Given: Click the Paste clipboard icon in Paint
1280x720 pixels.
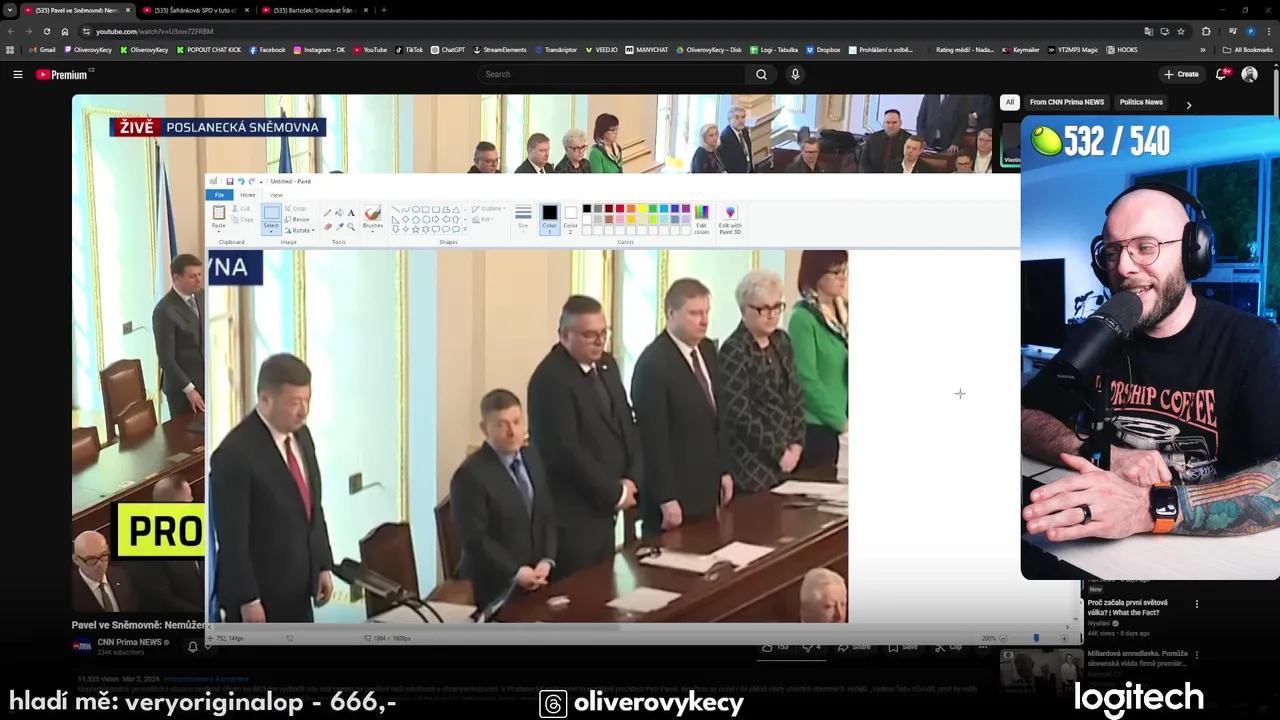Looking at the screenshot, I should pos(219,213).
